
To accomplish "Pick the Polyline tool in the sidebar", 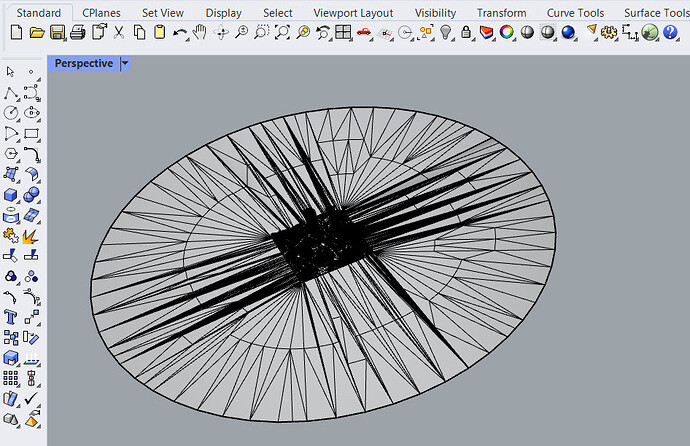I will coord(12,93).
